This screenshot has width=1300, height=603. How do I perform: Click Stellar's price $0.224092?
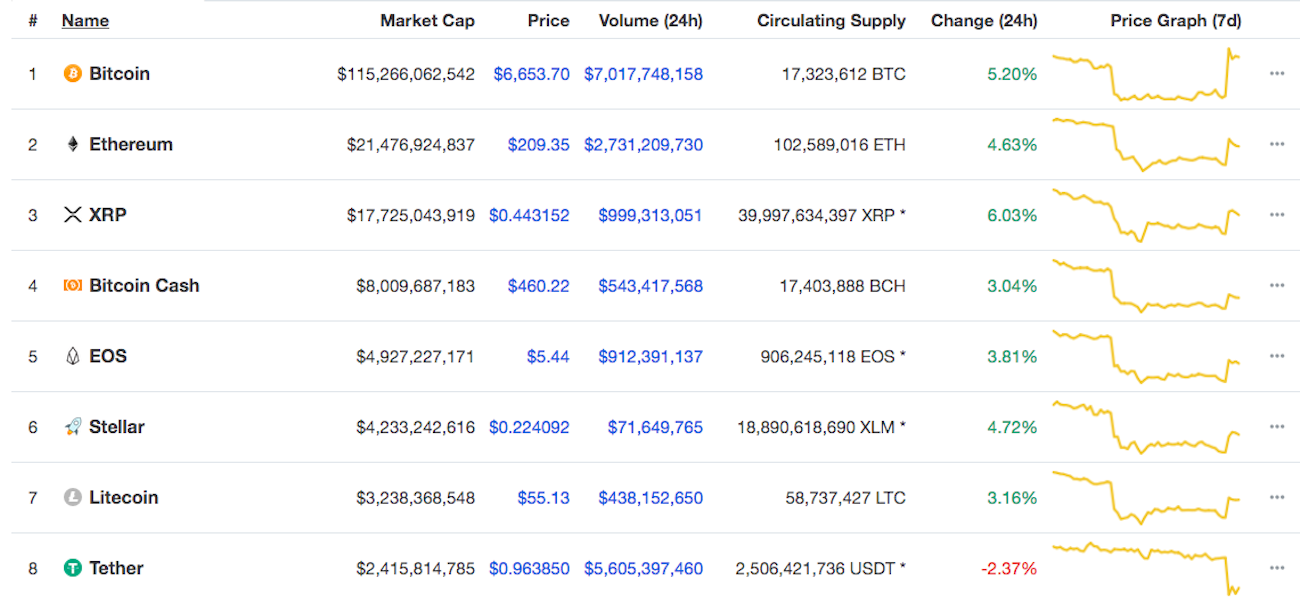(529, 427)
